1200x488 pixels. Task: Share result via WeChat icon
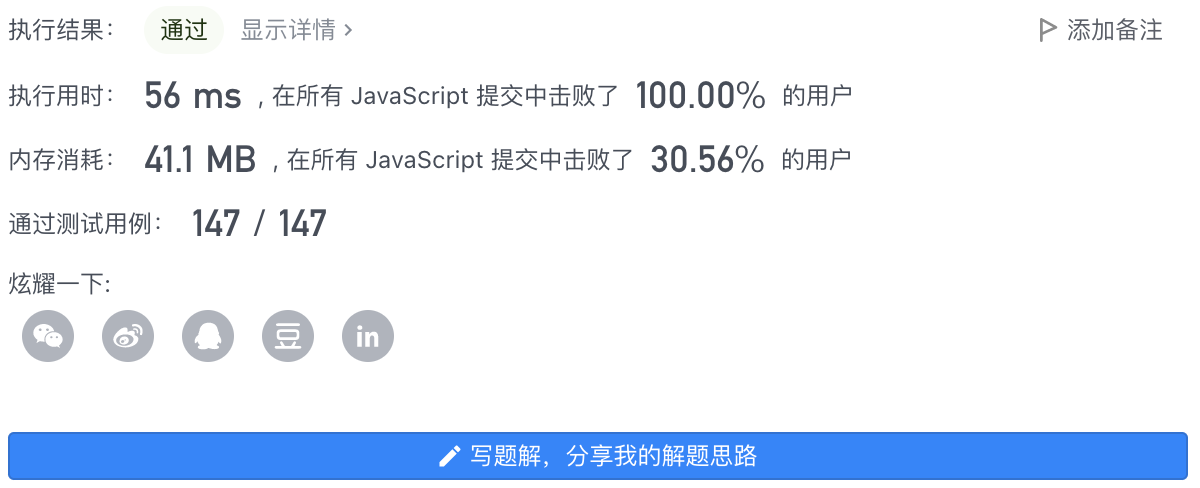(x=48, y=336)
